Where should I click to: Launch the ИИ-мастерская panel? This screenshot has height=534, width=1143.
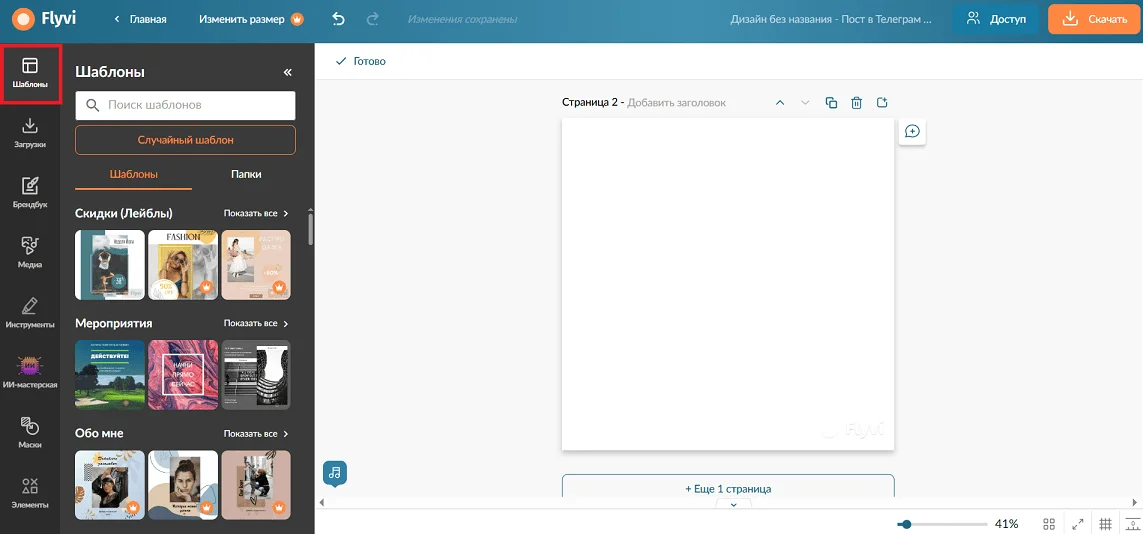tap(30, 372)
